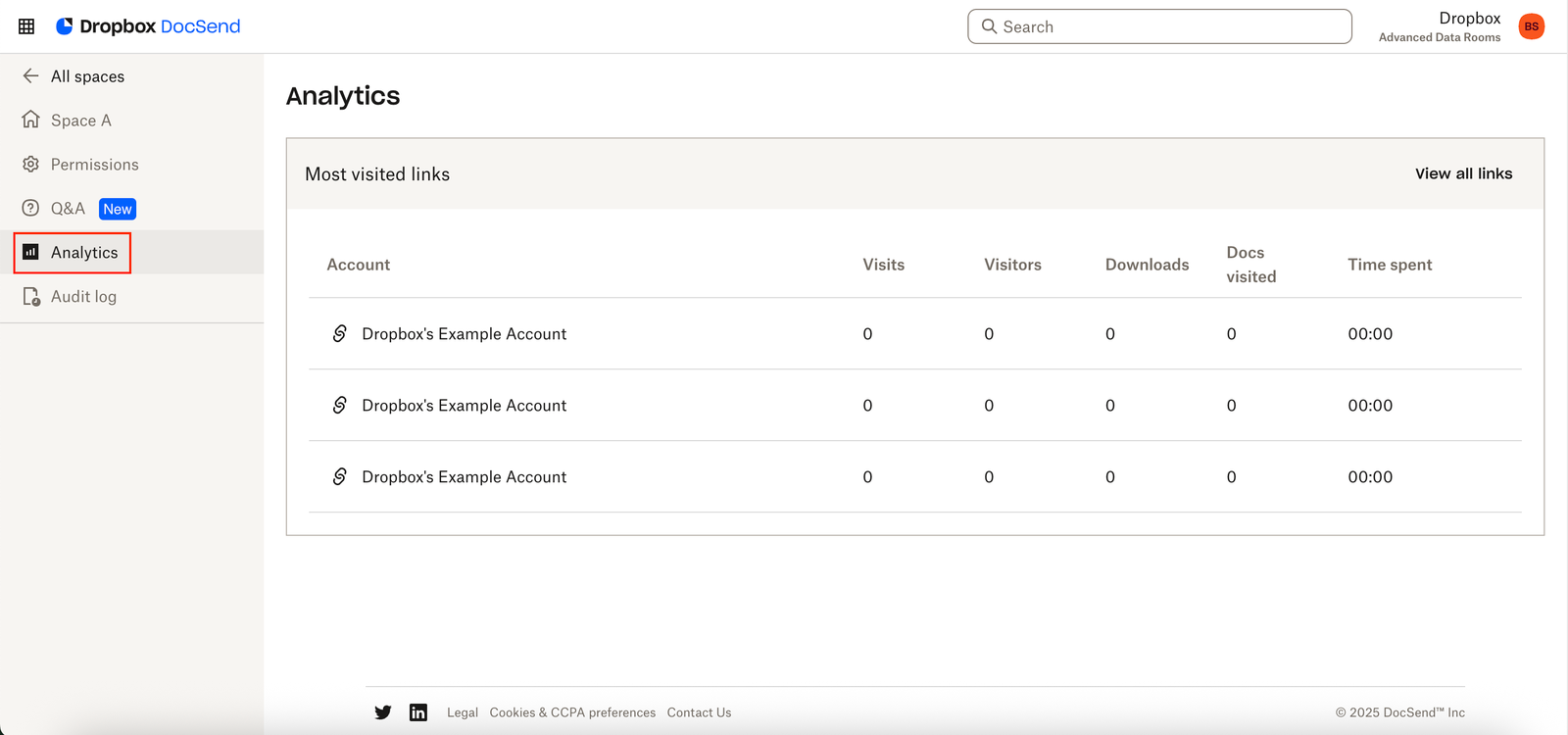Open the second Dropbox's Example Account row
The width and height of the screenshot is (1568, 735).
(x=464, y=406)
